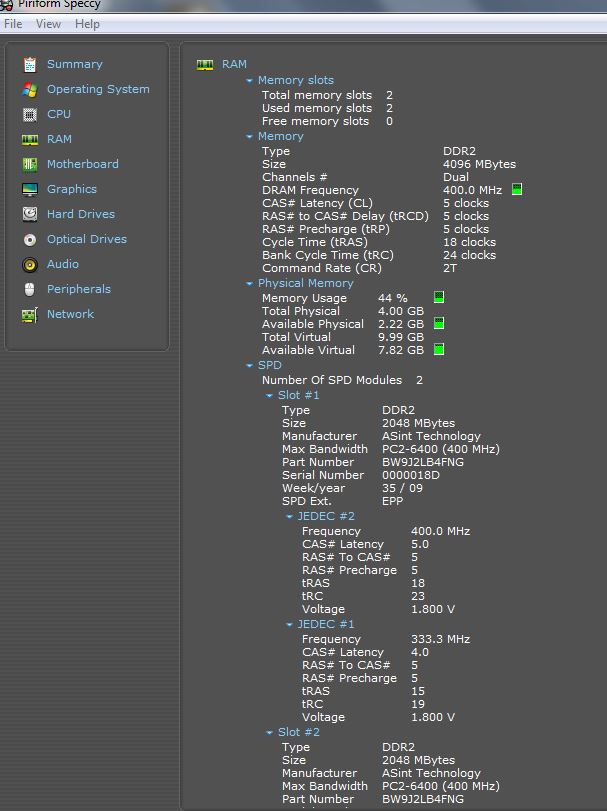This screenshot has width=607, height=811.
Task: Collapse the Slot #2 tree node
Action: 269,732
